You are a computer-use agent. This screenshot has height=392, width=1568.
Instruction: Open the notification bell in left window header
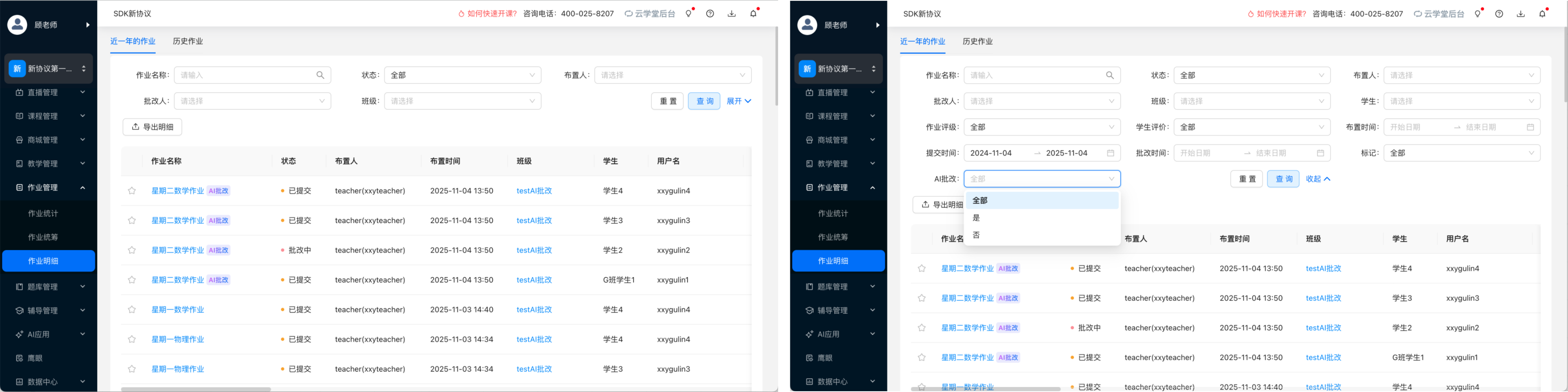click(753, 14)
